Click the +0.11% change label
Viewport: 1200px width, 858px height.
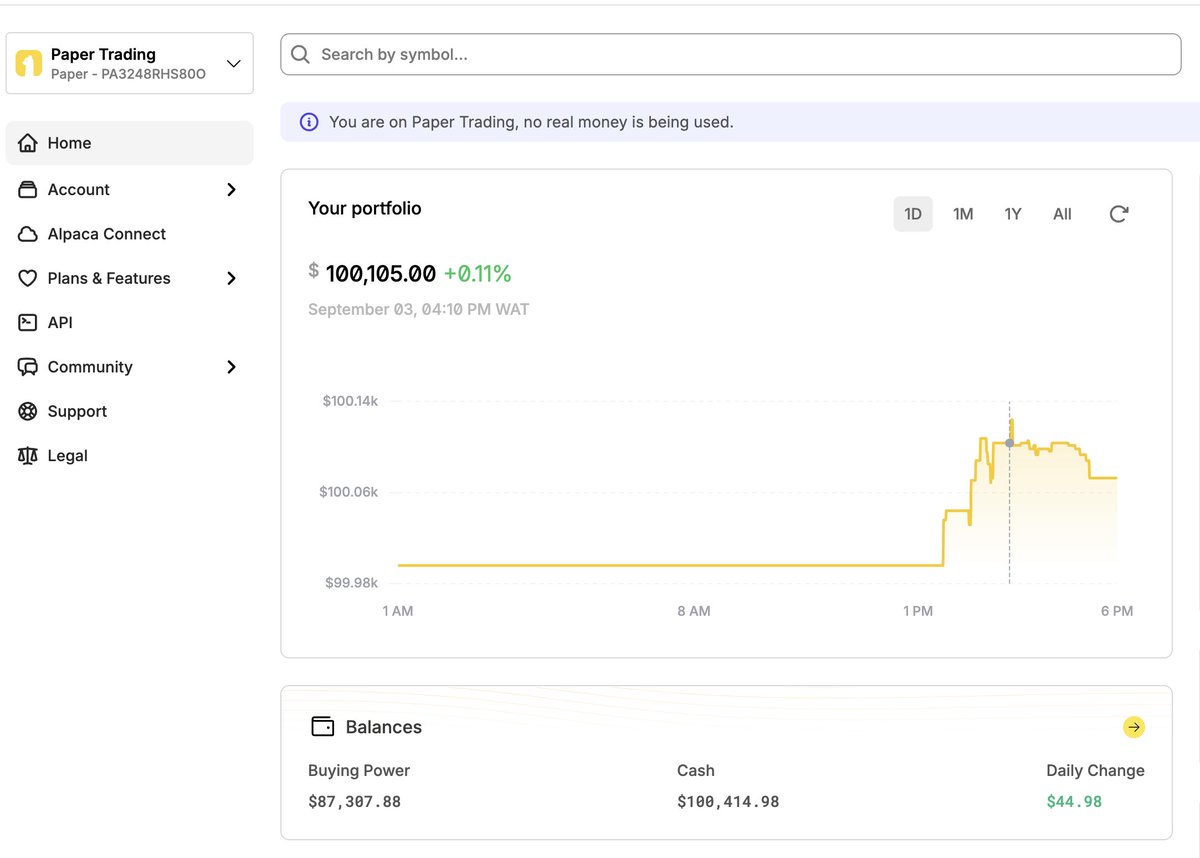(x=477, y=274)
